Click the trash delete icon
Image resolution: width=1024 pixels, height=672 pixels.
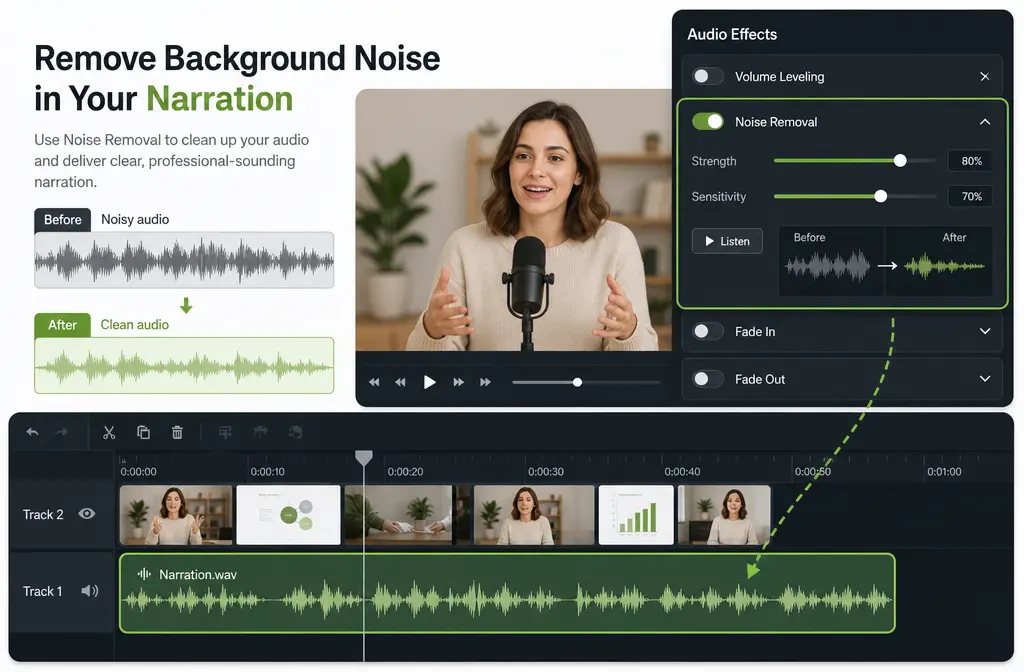click(177, 432)
